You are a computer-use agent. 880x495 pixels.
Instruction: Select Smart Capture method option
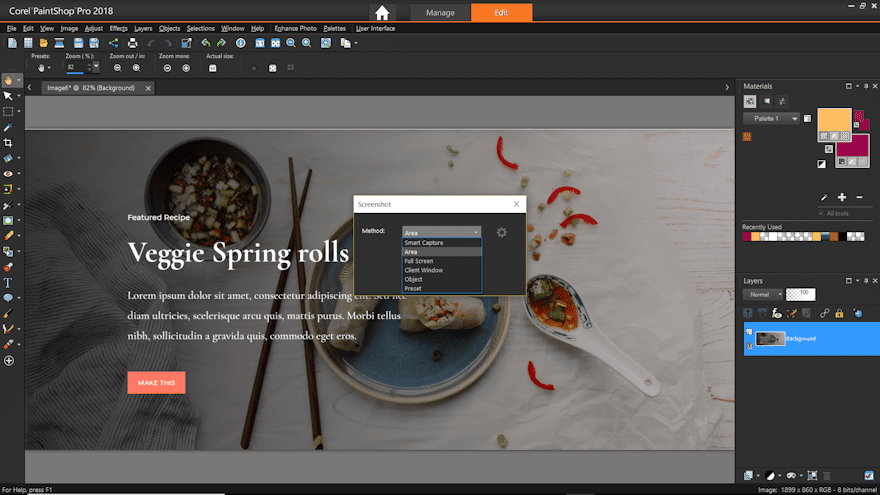424,243
